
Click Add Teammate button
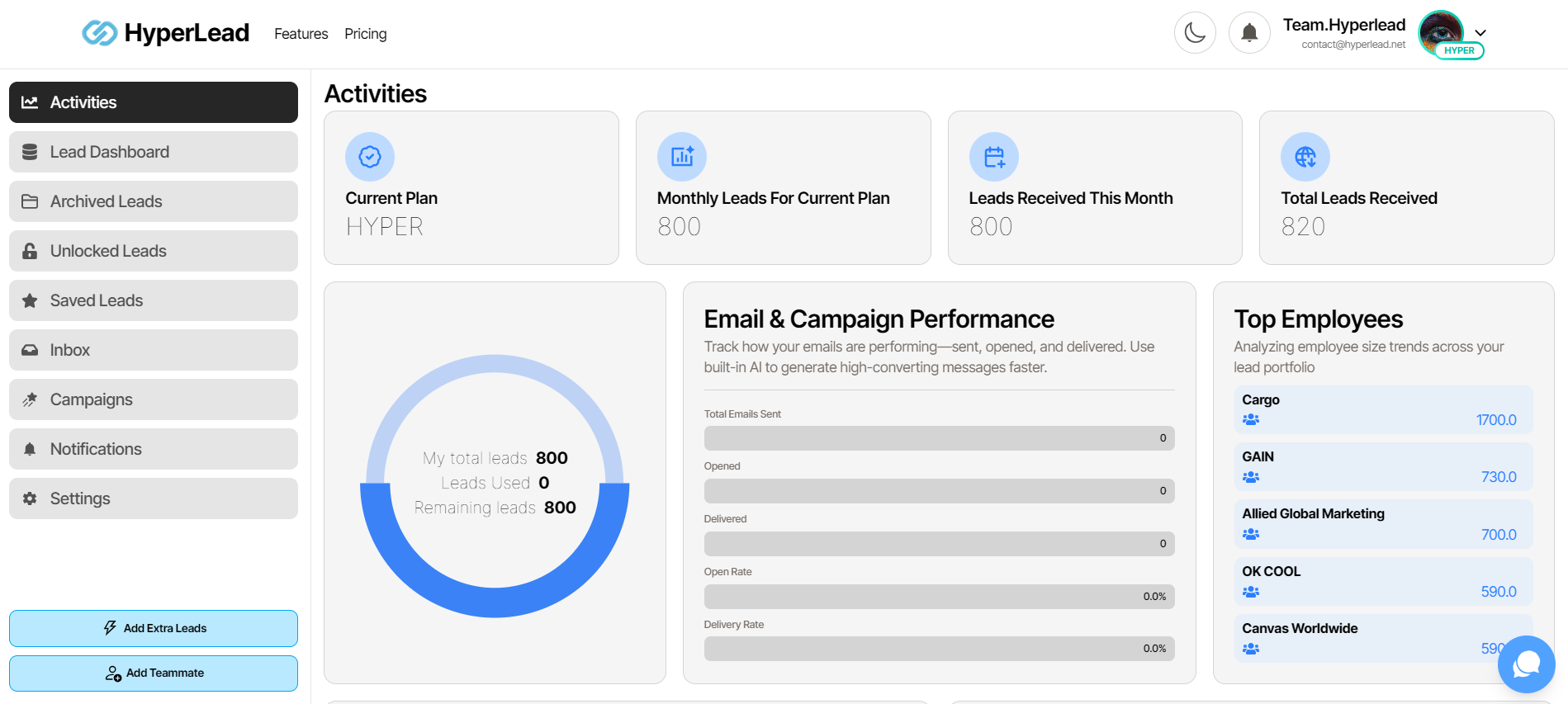click(x=154, y=673)
